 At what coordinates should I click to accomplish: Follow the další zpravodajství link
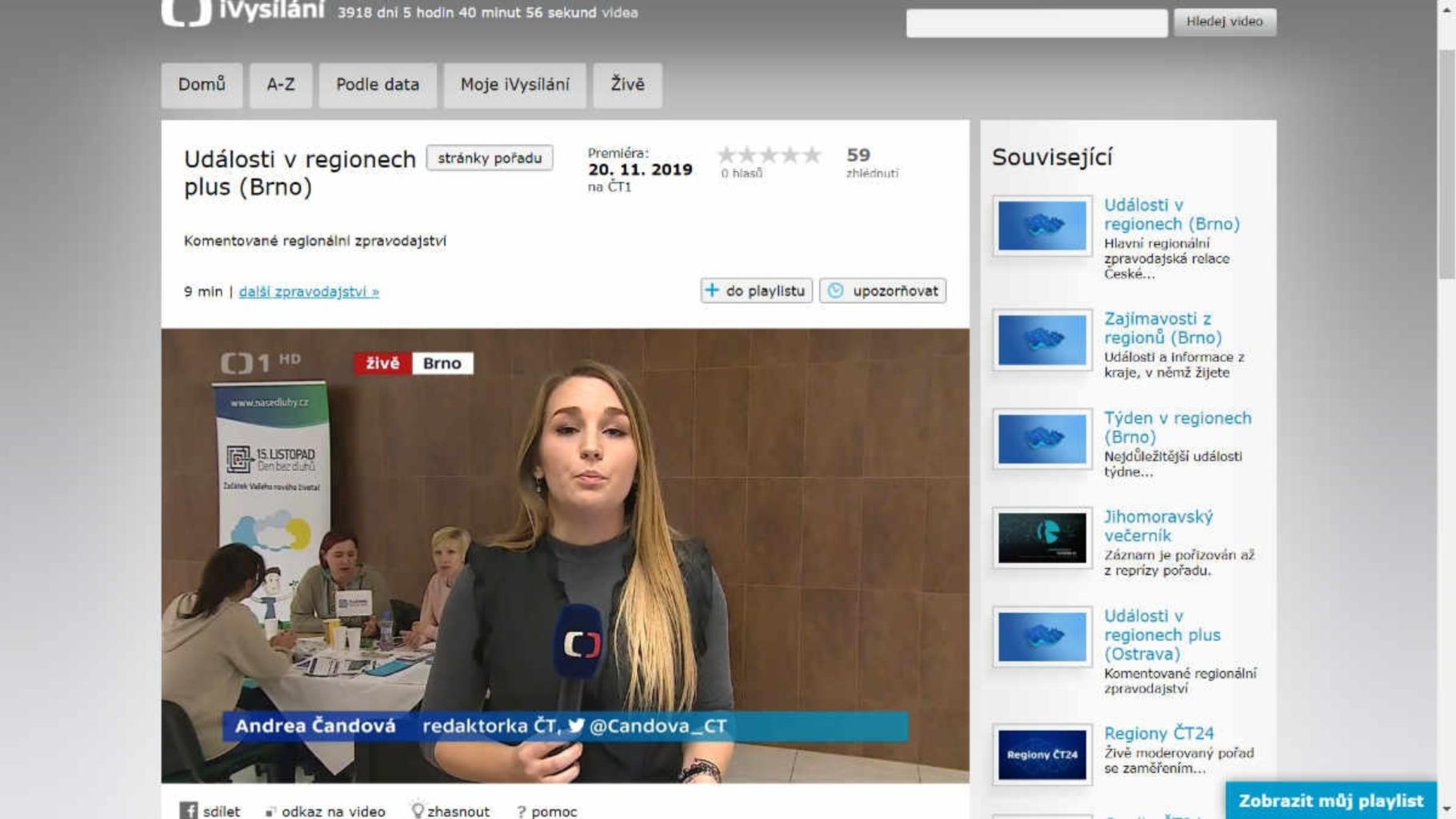[309, 292]
